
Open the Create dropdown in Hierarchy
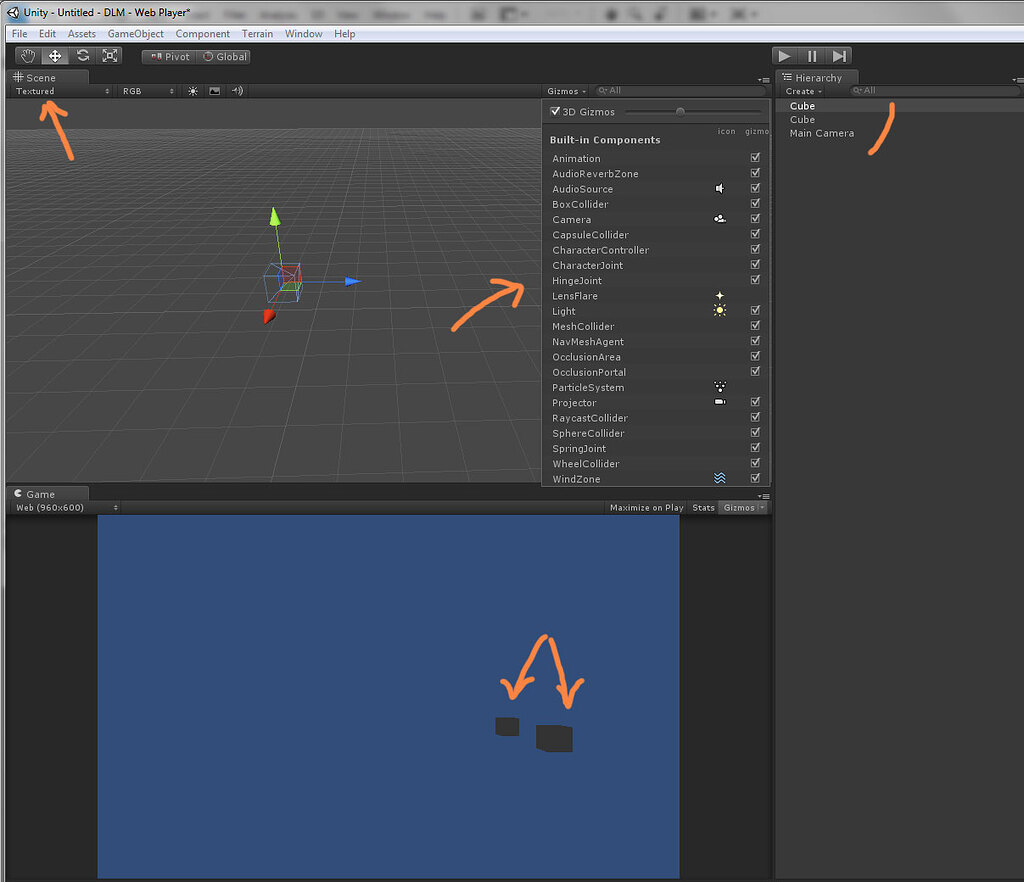coord(804,90)
